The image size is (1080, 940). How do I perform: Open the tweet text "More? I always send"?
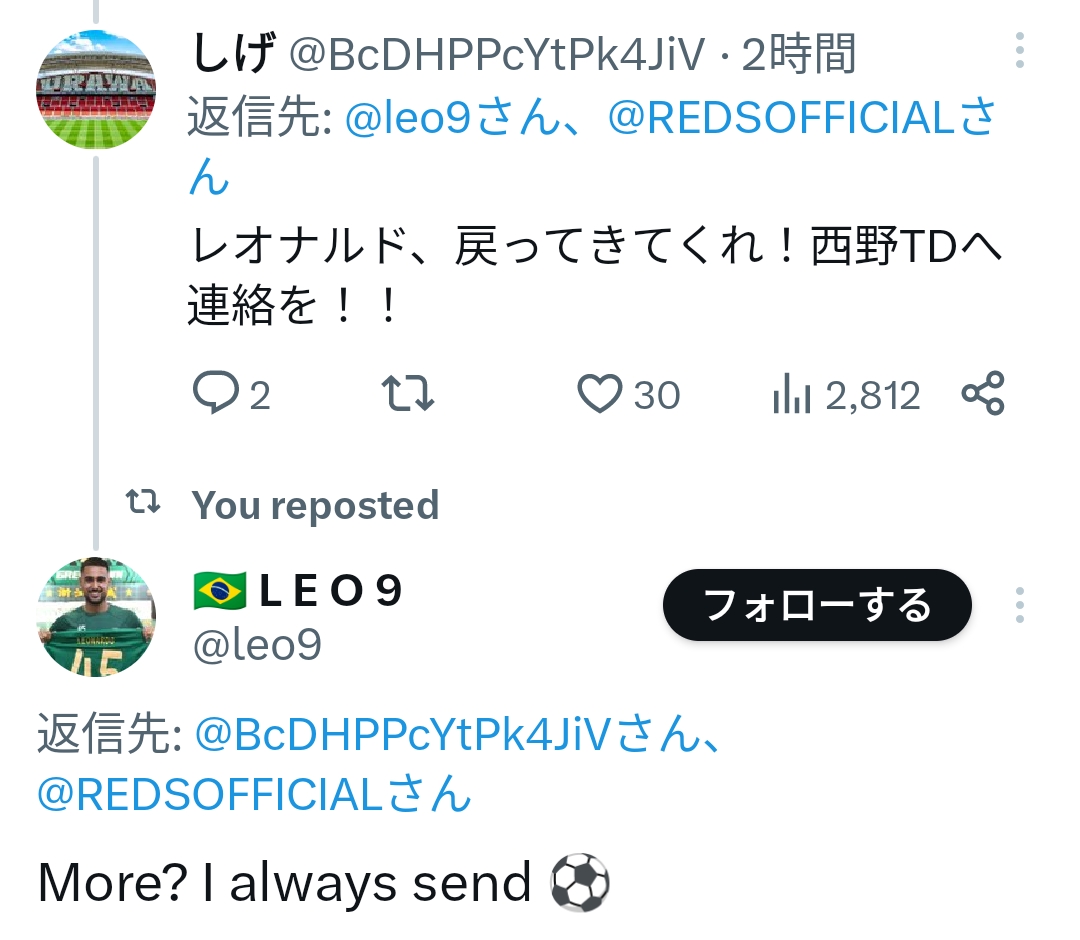coord(284,883)
